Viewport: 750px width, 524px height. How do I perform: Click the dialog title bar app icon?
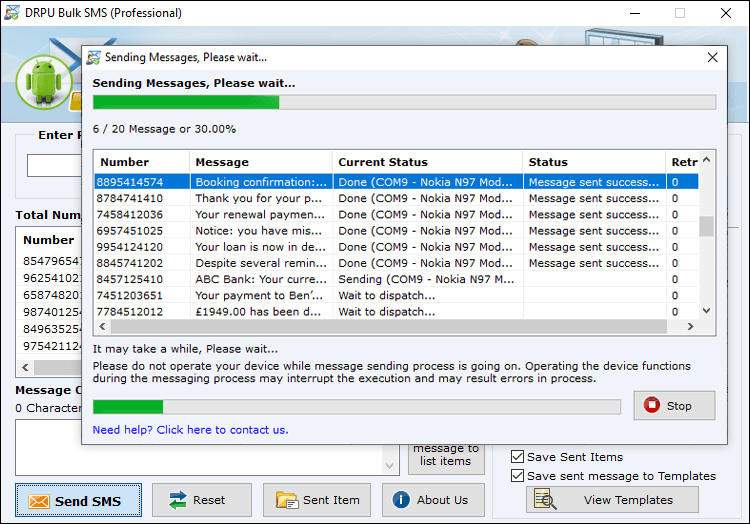point(93,57)
